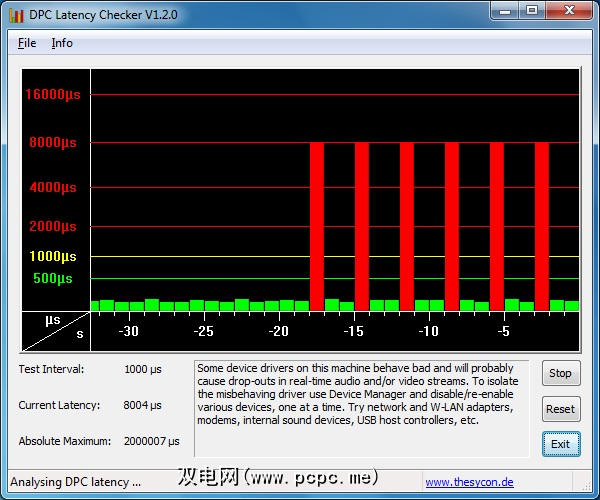Screen dimensions: 600x500
Task: Click the Test Interval value 1000 µs
Action: [x=143, y=369]
